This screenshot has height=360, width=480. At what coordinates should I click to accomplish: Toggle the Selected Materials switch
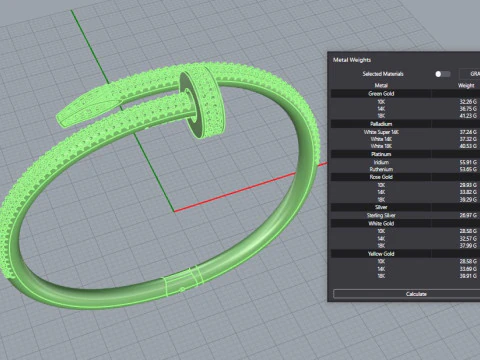(x=443, y=74)
